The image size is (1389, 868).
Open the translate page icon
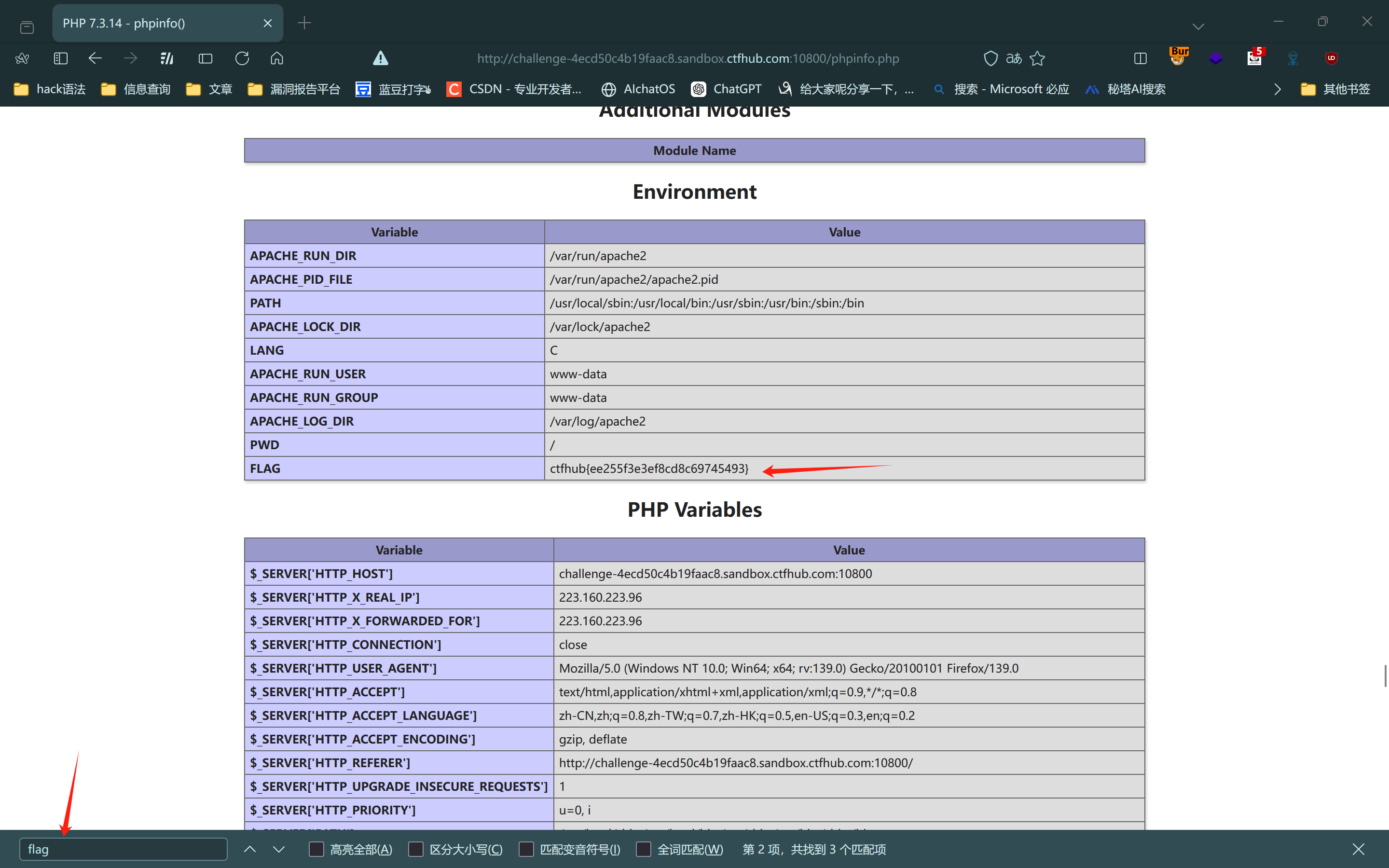coord(1014,58)
